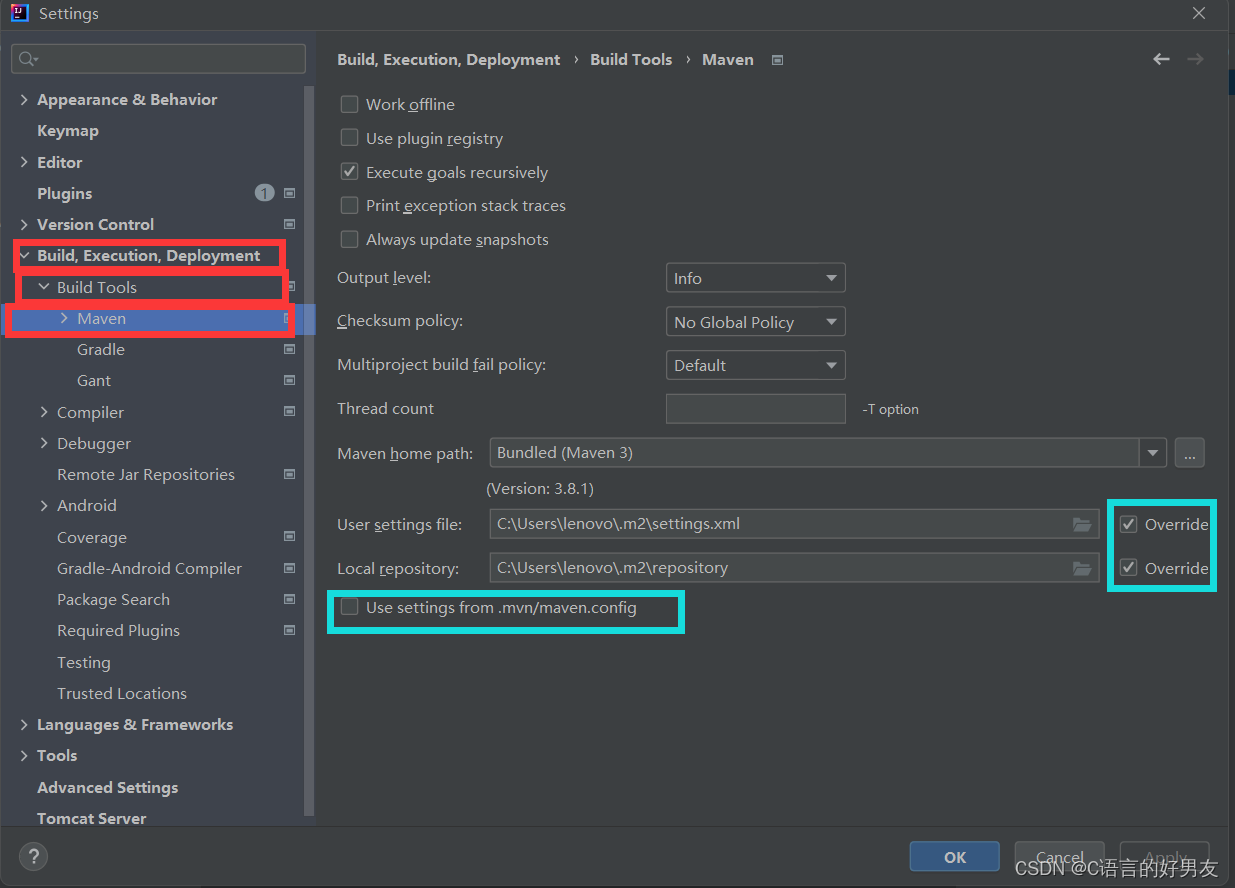Enable Print exception stack traces
The height and width of the screenshot is (888, 1235).
349,205
